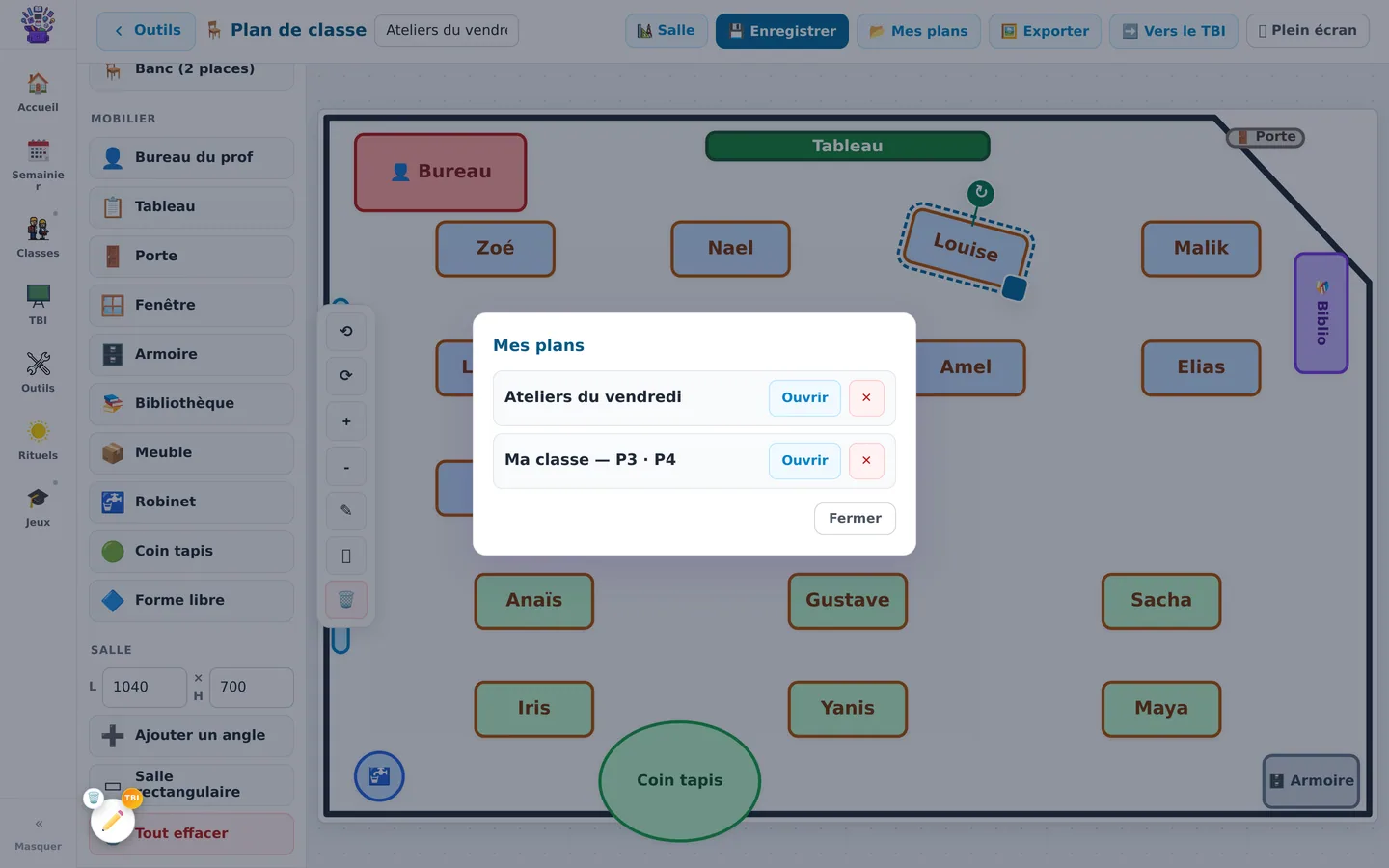The width and height of the screenshot is (1389, 868).
Task: Open Outils in the sidebar
Action: [38, 372]
